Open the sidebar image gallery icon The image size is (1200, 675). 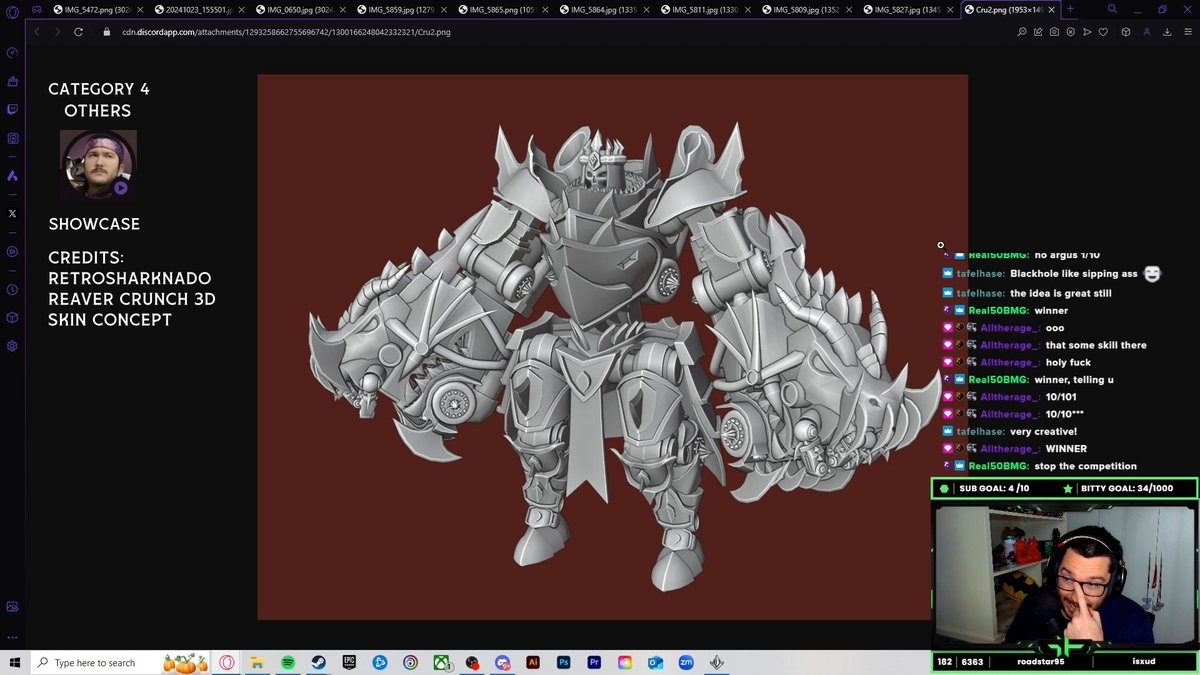tap(12, 606)
